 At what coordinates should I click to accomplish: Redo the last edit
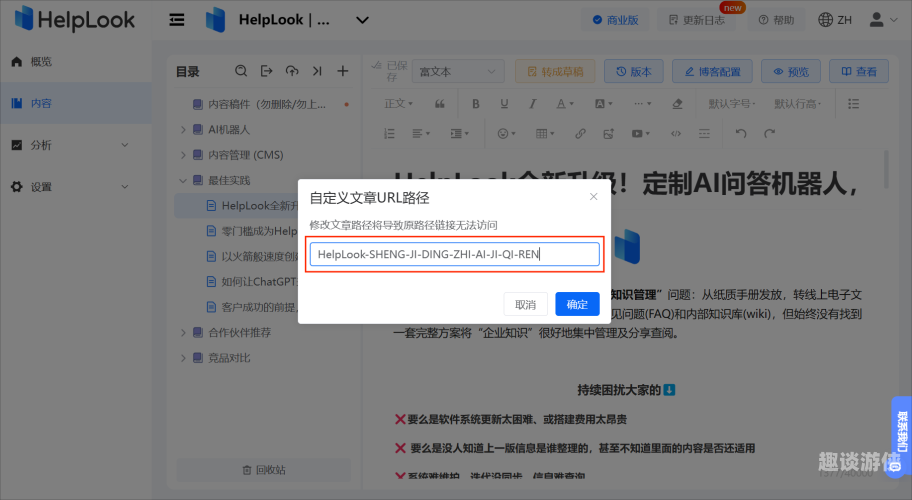coord(770,134)
